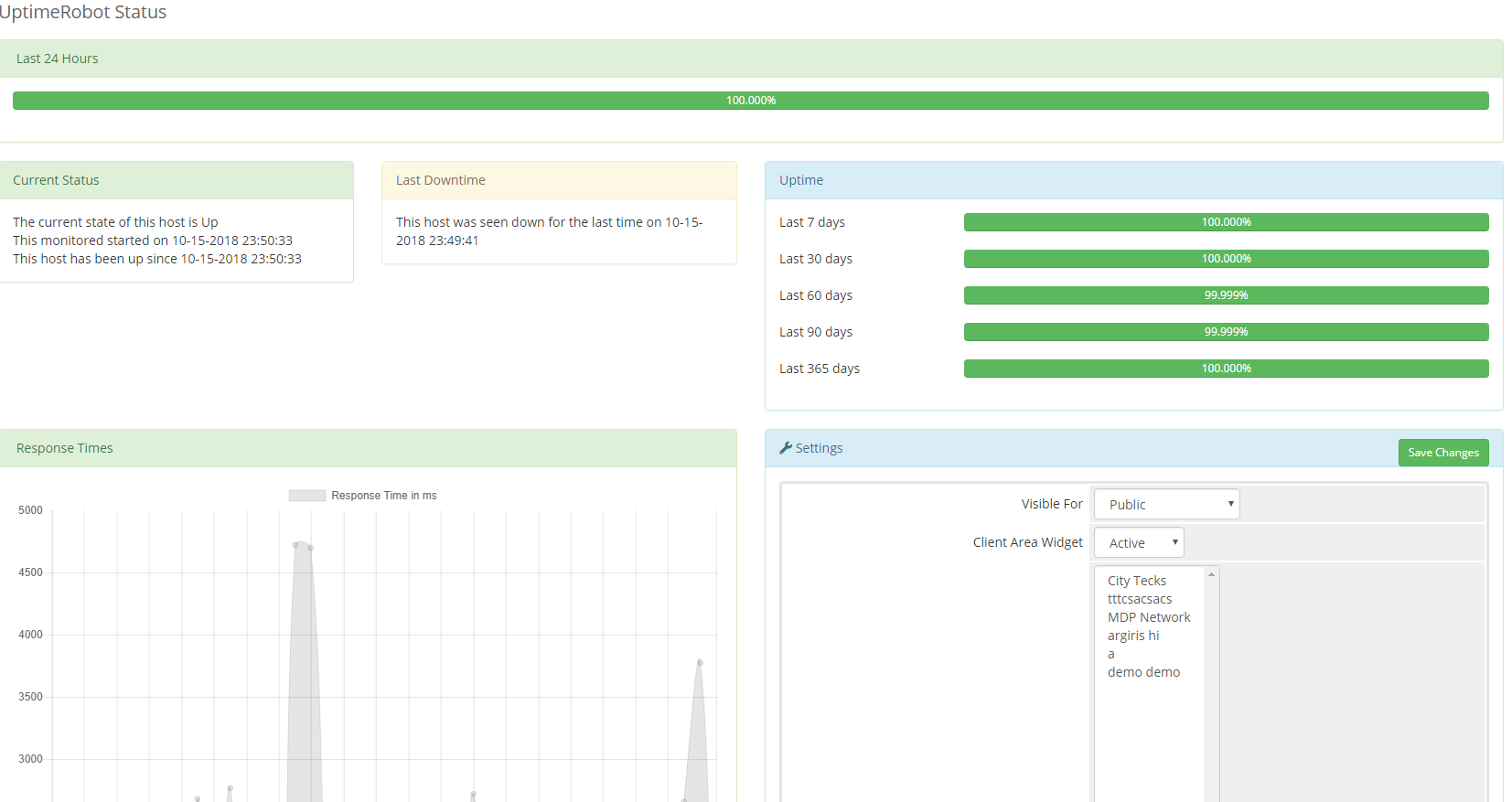Click the client list scrollbar up arrow

[x=1211, y=574]
